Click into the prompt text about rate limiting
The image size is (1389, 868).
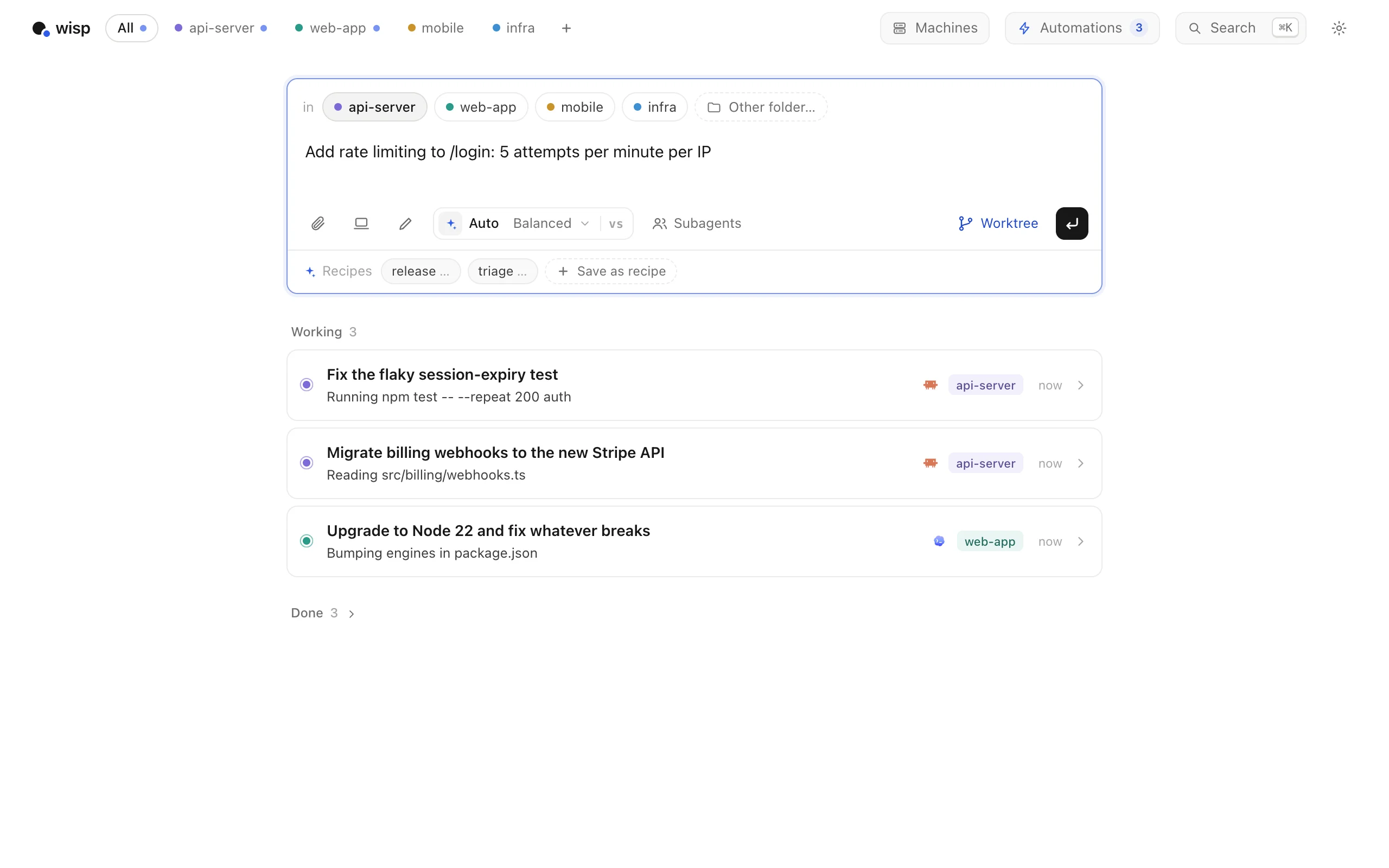tap(508, 152)
